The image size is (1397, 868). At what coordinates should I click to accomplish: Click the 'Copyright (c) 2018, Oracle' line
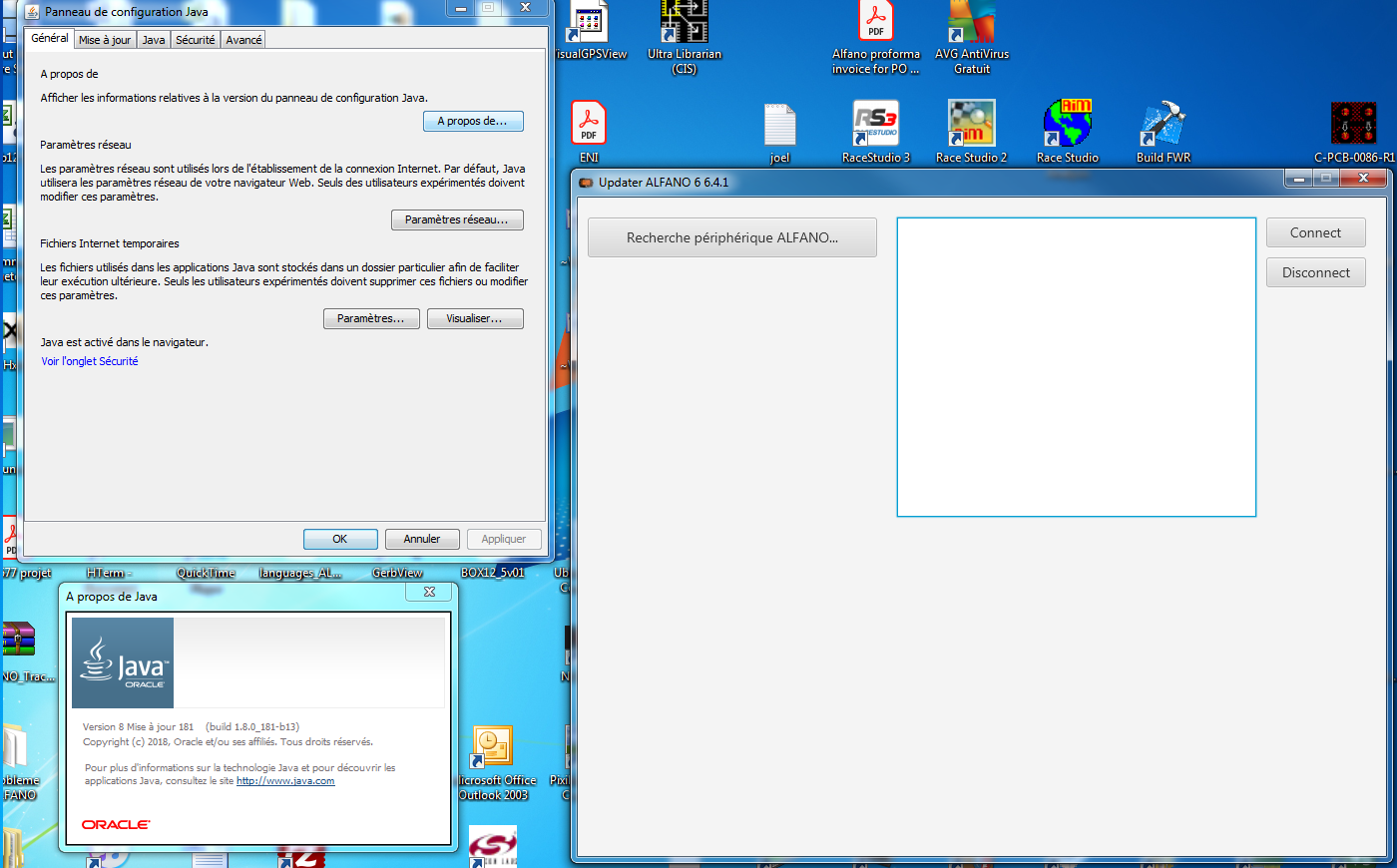[228, 742]
